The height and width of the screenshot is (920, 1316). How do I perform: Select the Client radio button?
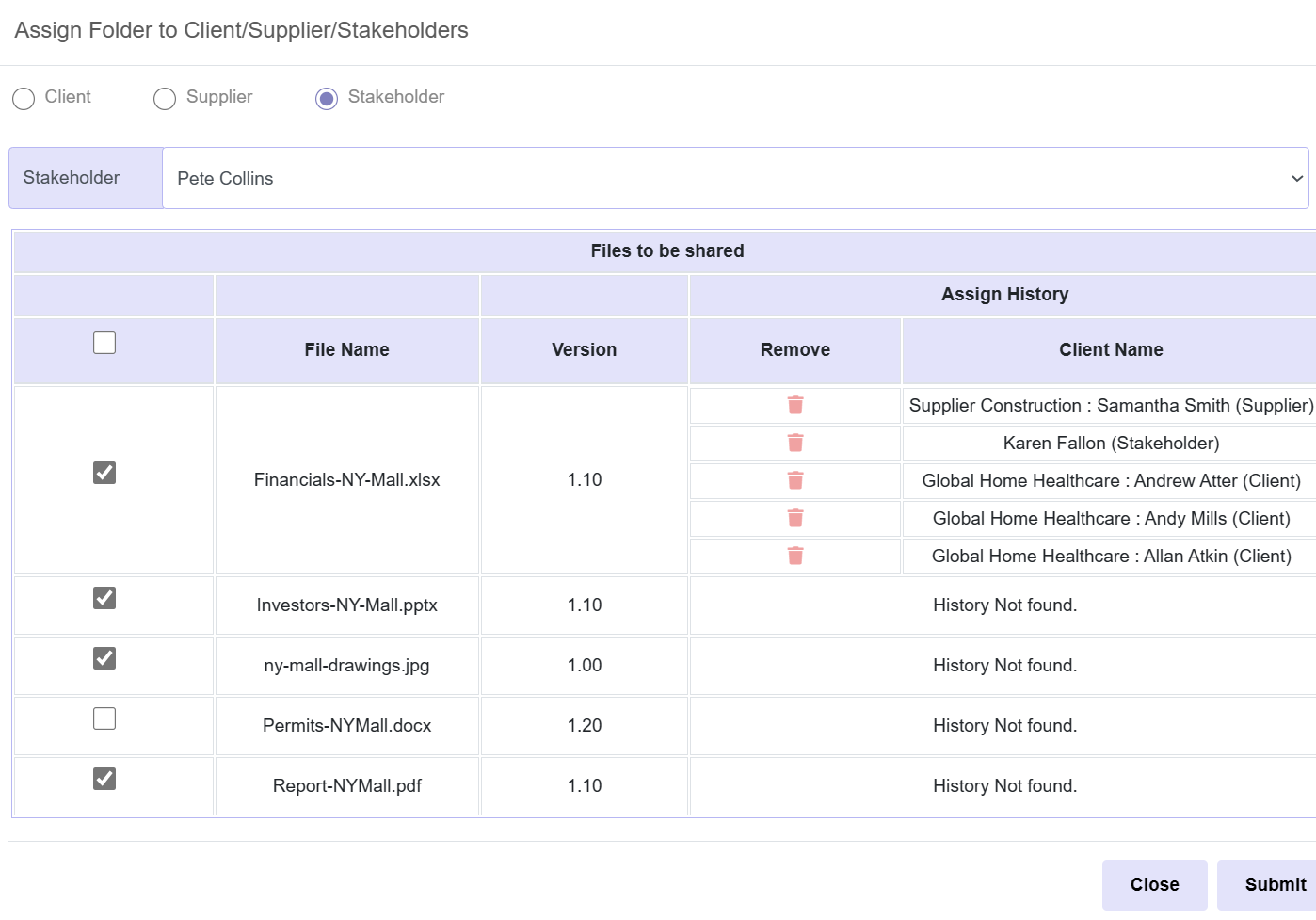[x=24, y=98]
